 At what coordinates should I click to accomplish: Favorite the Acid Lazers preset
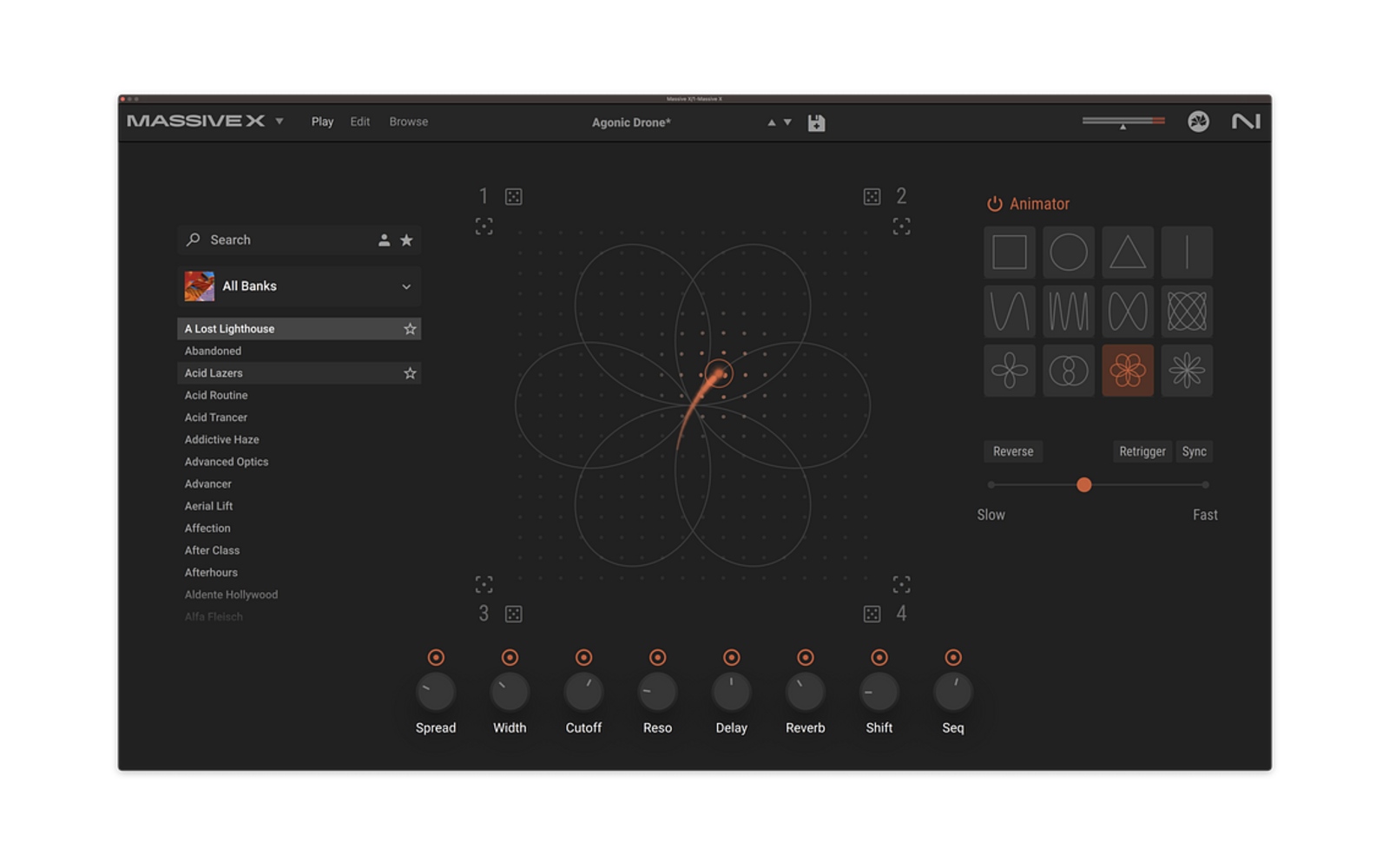pyautogui.click(x=410, y=373)
